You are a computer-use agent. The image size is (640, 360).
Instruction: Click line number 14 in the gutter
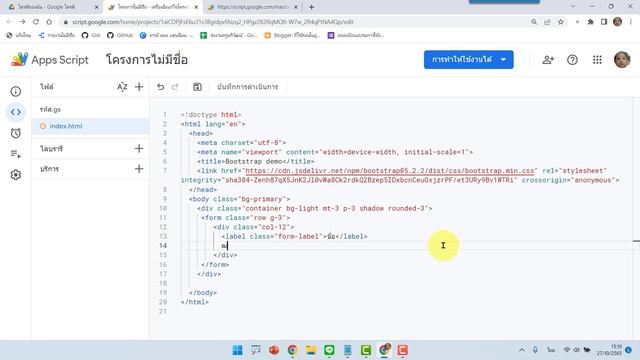tap(162, 246)
